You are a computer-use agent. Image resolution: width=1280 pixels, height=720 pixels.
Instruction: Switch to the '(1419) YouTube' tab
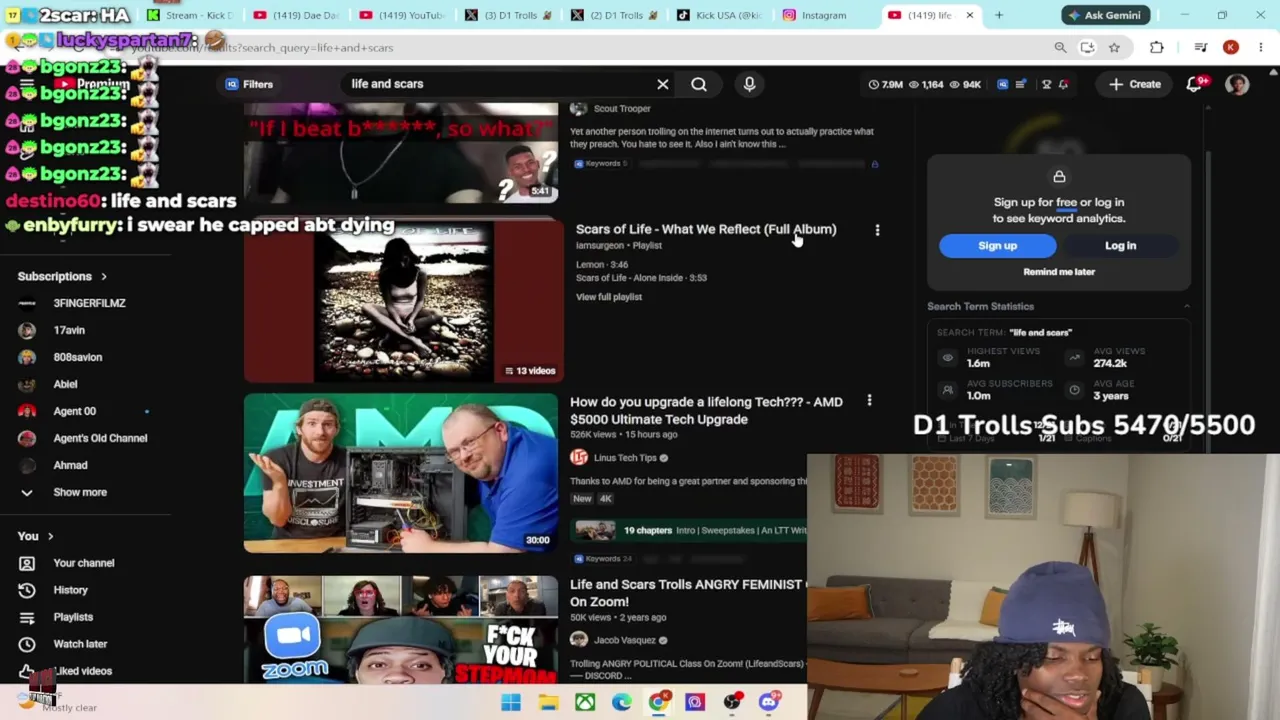pyautogui.click(x=404, y=15)
